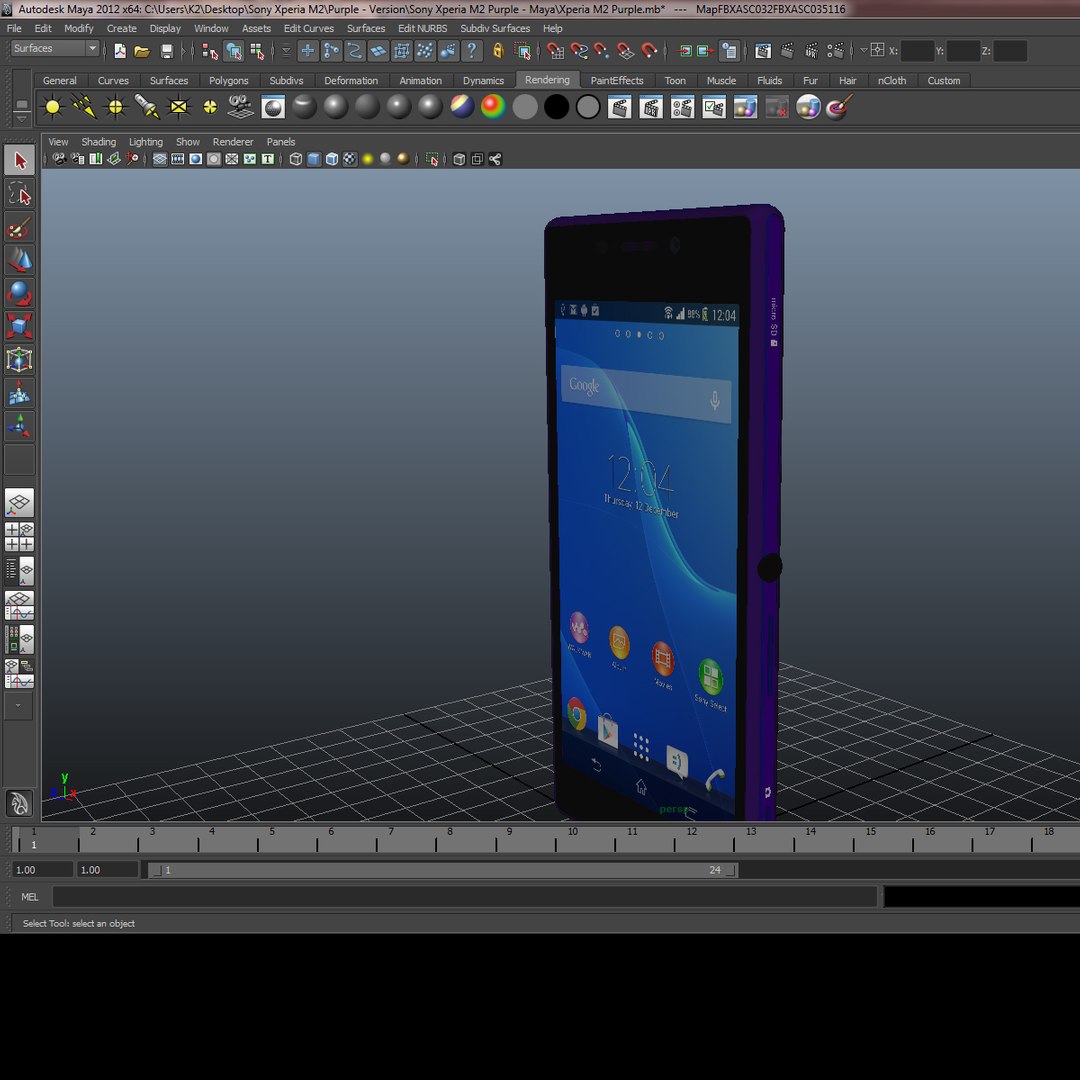1080x1080 pixels.
Task: Open the Edit NURBS menu
Action: coord(422,28)
